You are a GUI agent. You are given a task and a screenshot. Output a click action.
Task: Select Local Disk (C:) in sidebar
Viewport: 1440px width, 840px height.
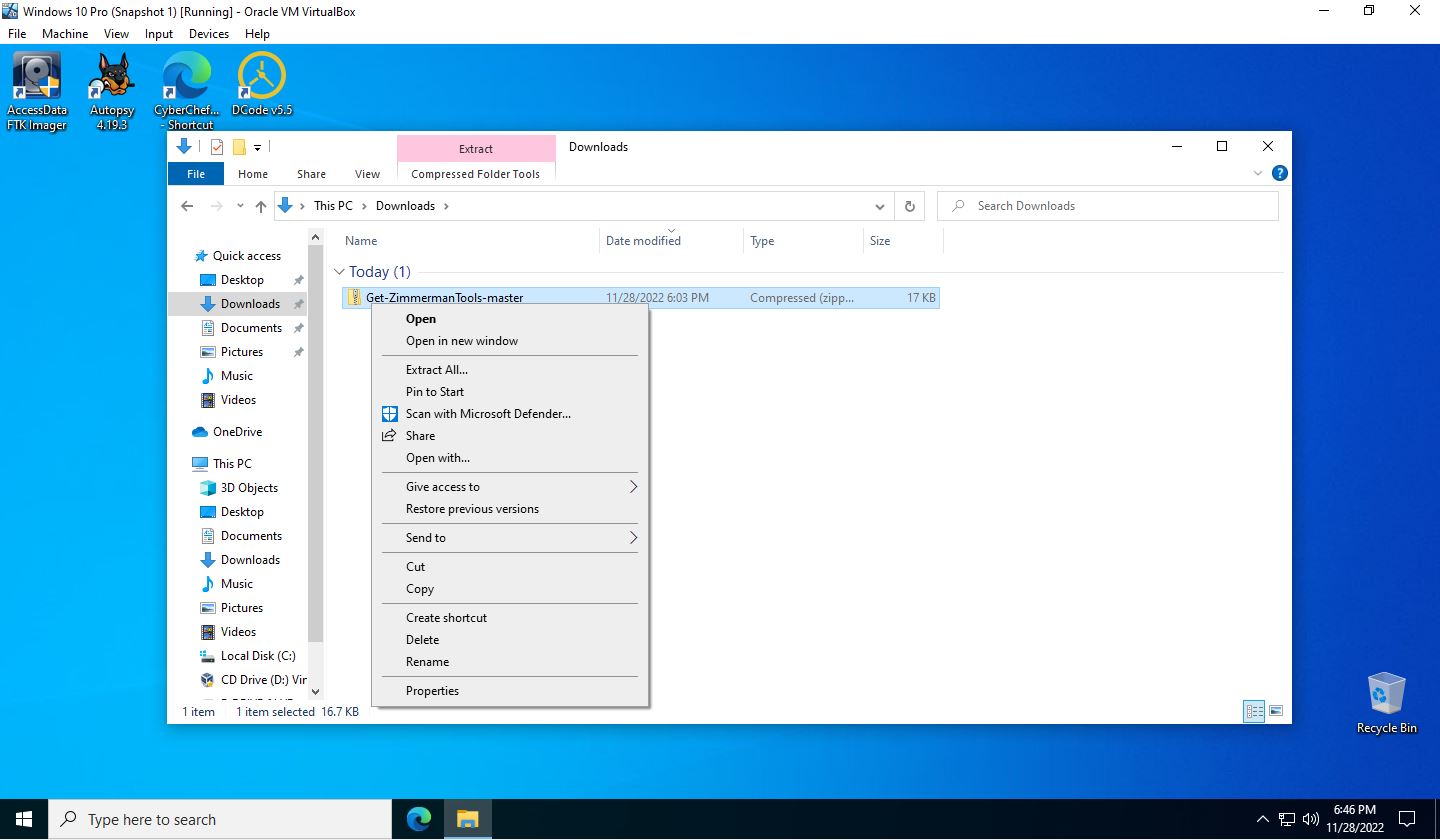point(258,656)
